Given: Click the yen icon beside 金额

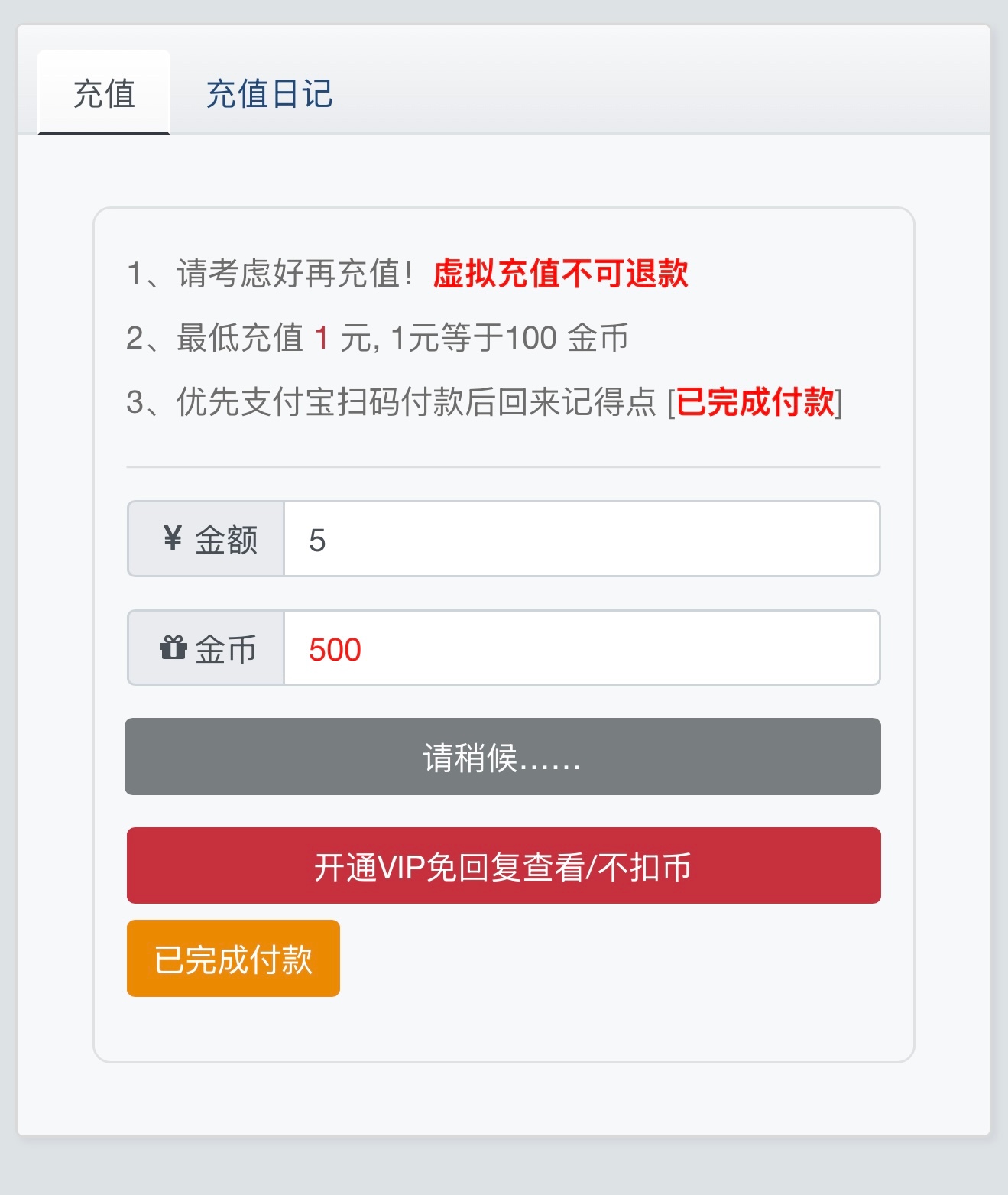Looking at the screenshot, I should [x=173, y=539].
